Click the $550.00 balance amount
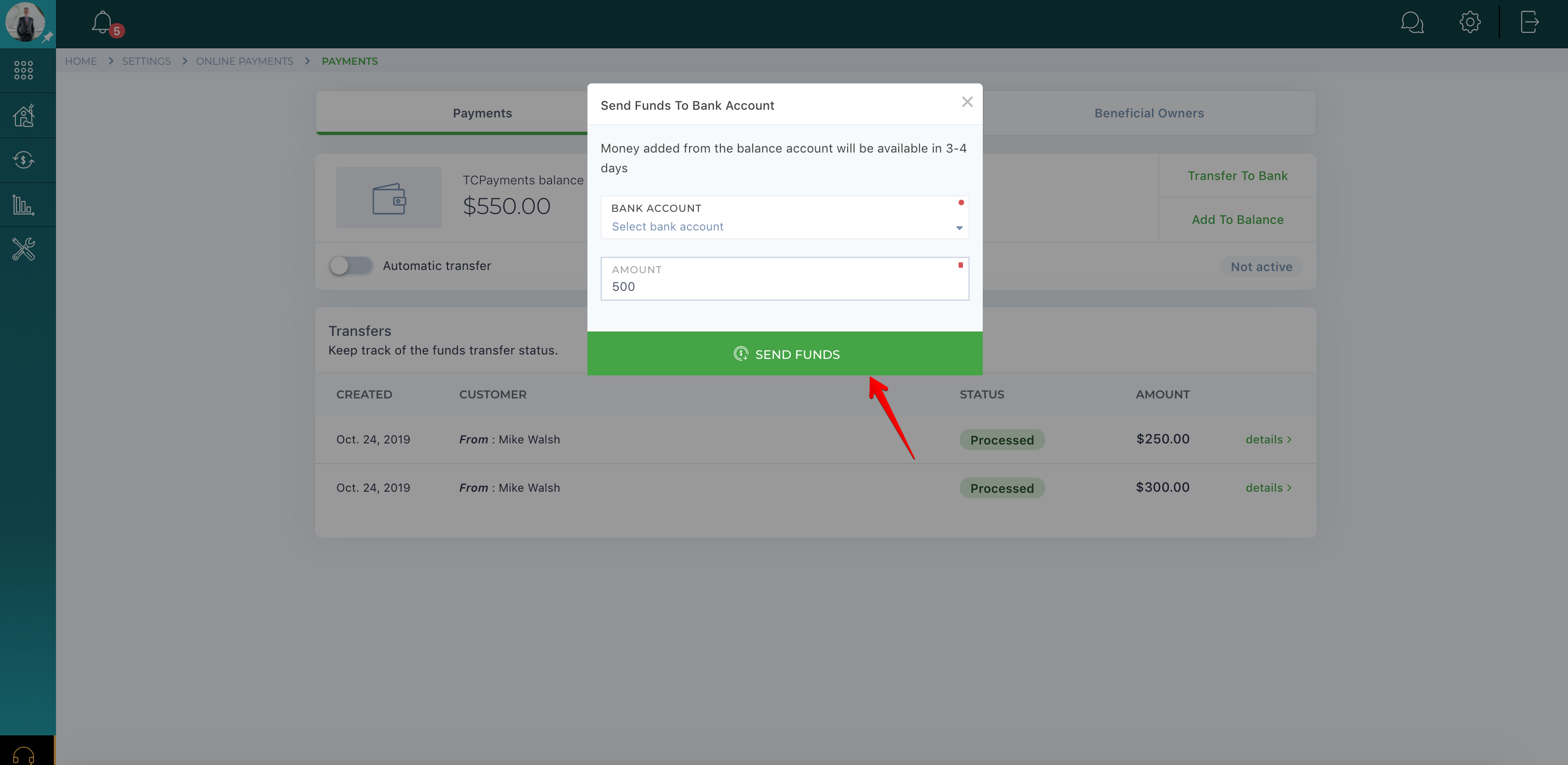 (x=506, y=206)
